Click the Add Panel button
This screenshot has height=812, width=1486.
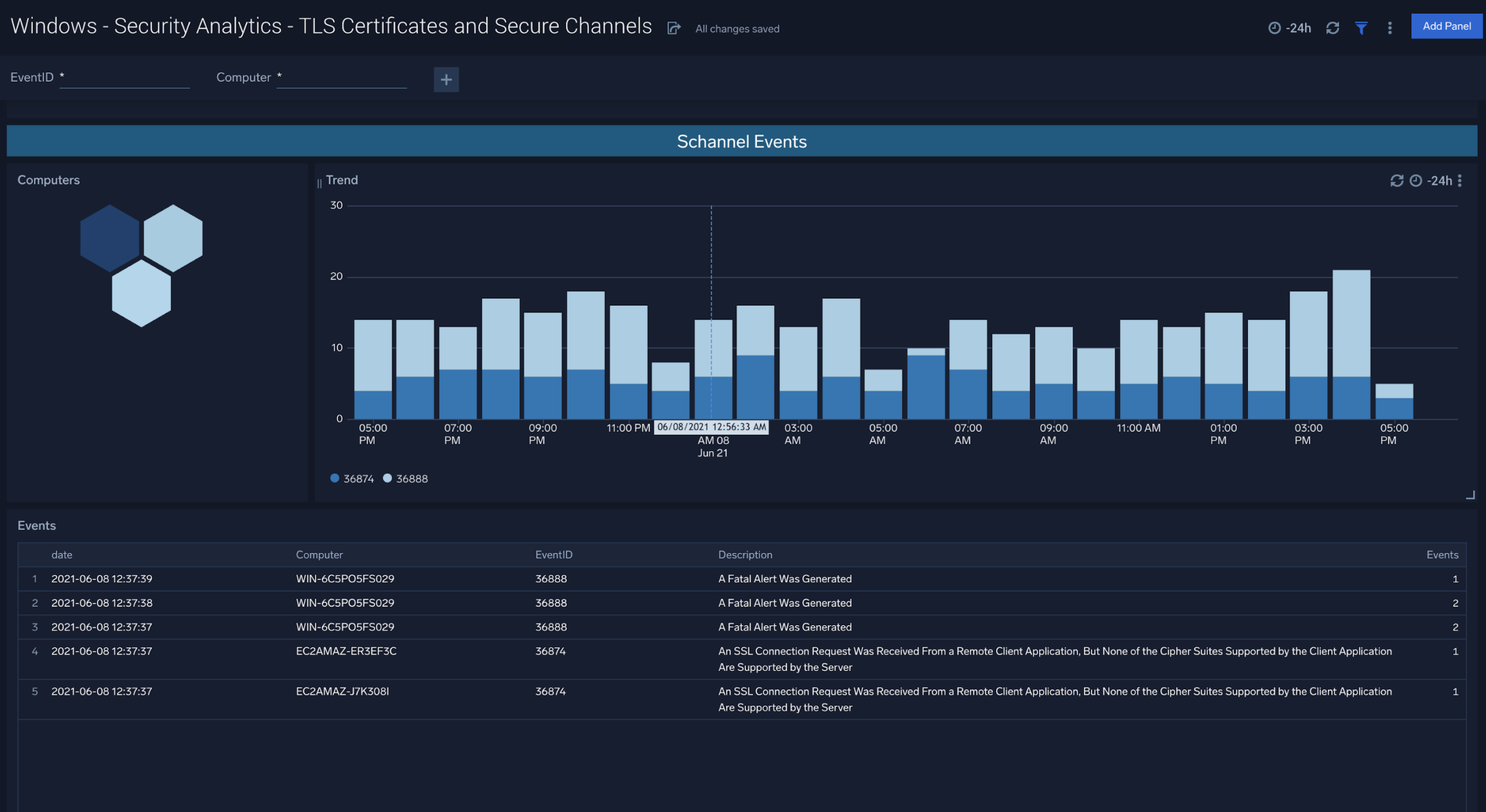click(x=1446, y=26)
